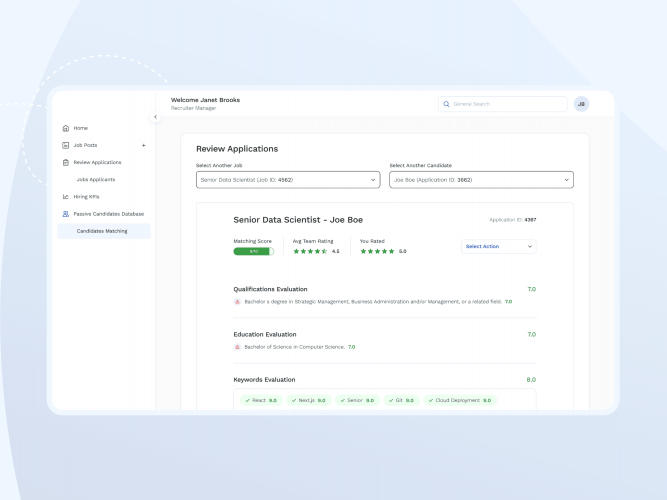Click the search magnifier icon
Image resolution: width=667 pixels, height=500 pixels.
point(446,104)
